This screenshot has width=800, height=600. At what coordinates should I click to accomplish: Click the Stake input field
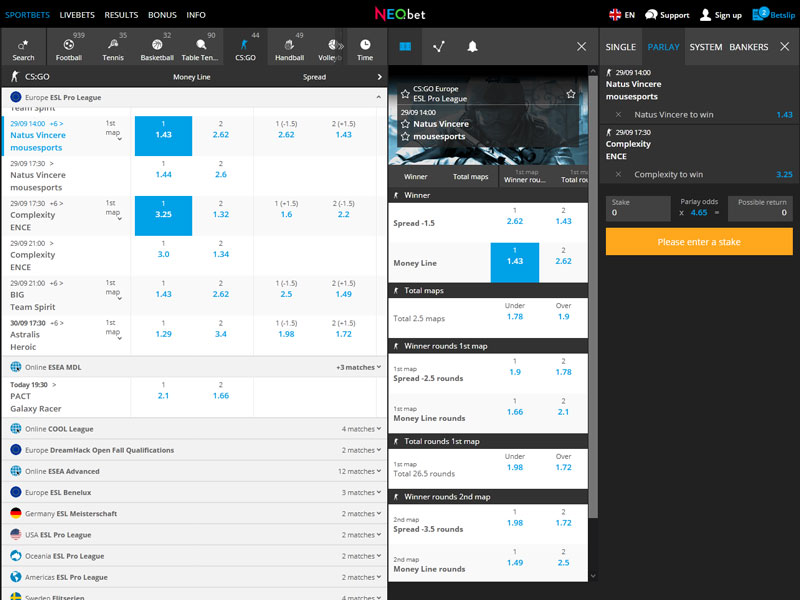638,208
